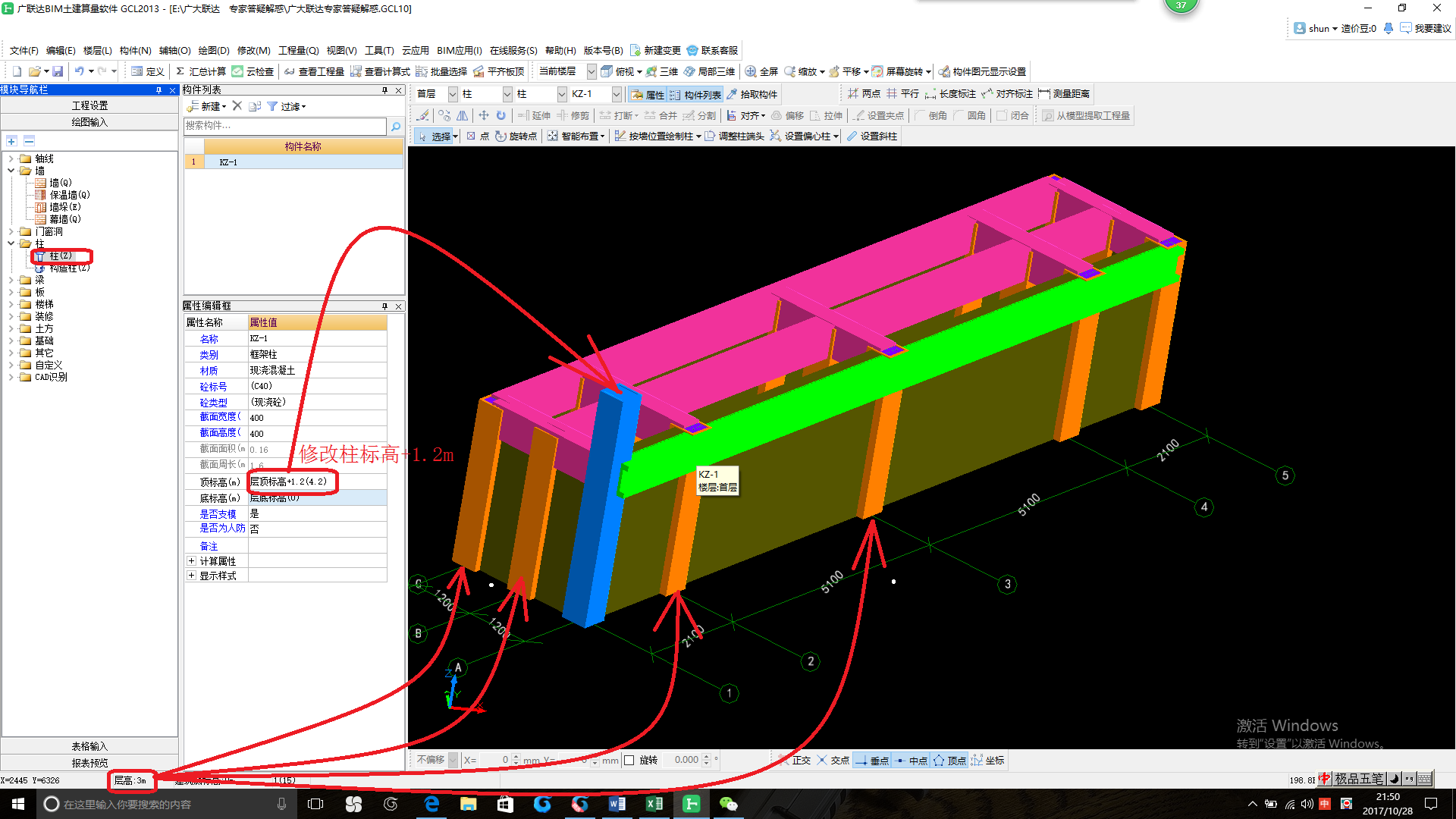Select 旋转点 rotate point tool
This screenshot has width=1456, height=819.
(516, 136)
